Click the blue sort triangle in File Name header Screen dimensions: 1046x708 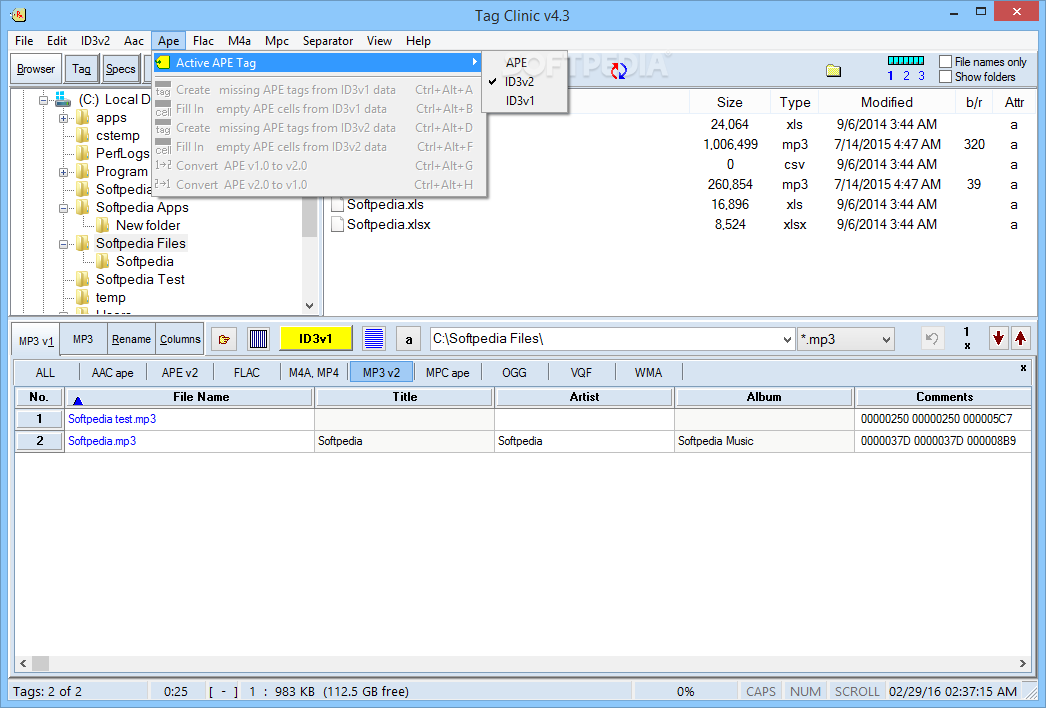pyautogui.click(x=77, y=400)
